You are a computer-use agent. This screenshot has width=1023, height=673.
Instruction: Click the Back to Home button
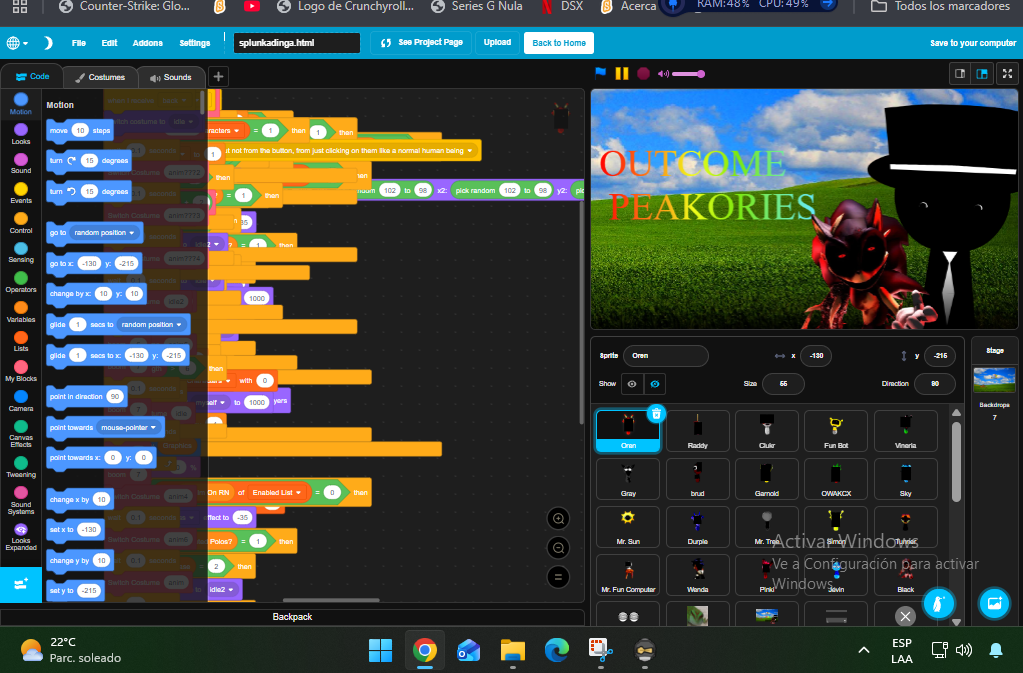(x=558, y=43)
